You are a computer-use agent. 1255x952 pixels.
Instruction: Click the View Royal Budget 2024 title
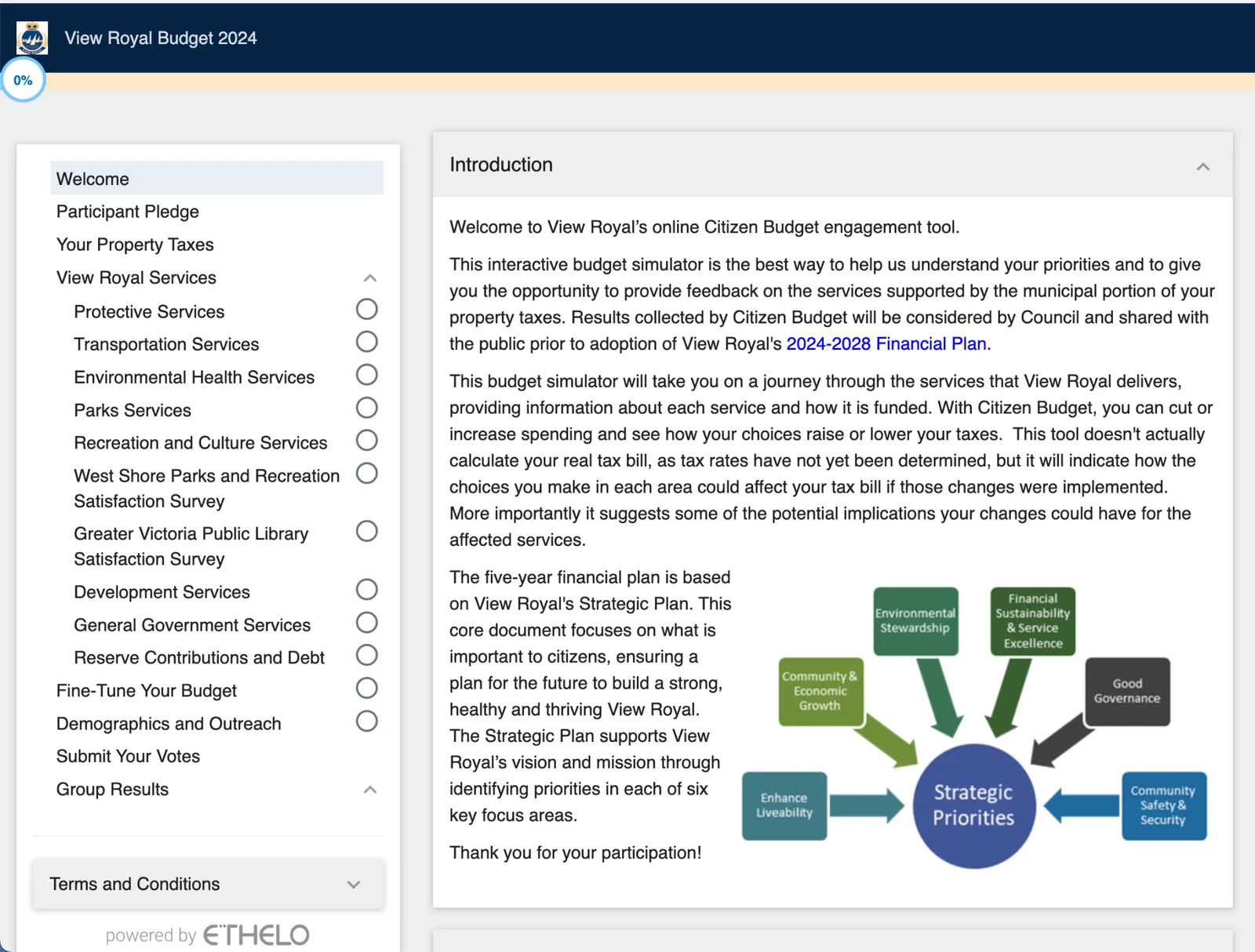click(x=161, y=38)
